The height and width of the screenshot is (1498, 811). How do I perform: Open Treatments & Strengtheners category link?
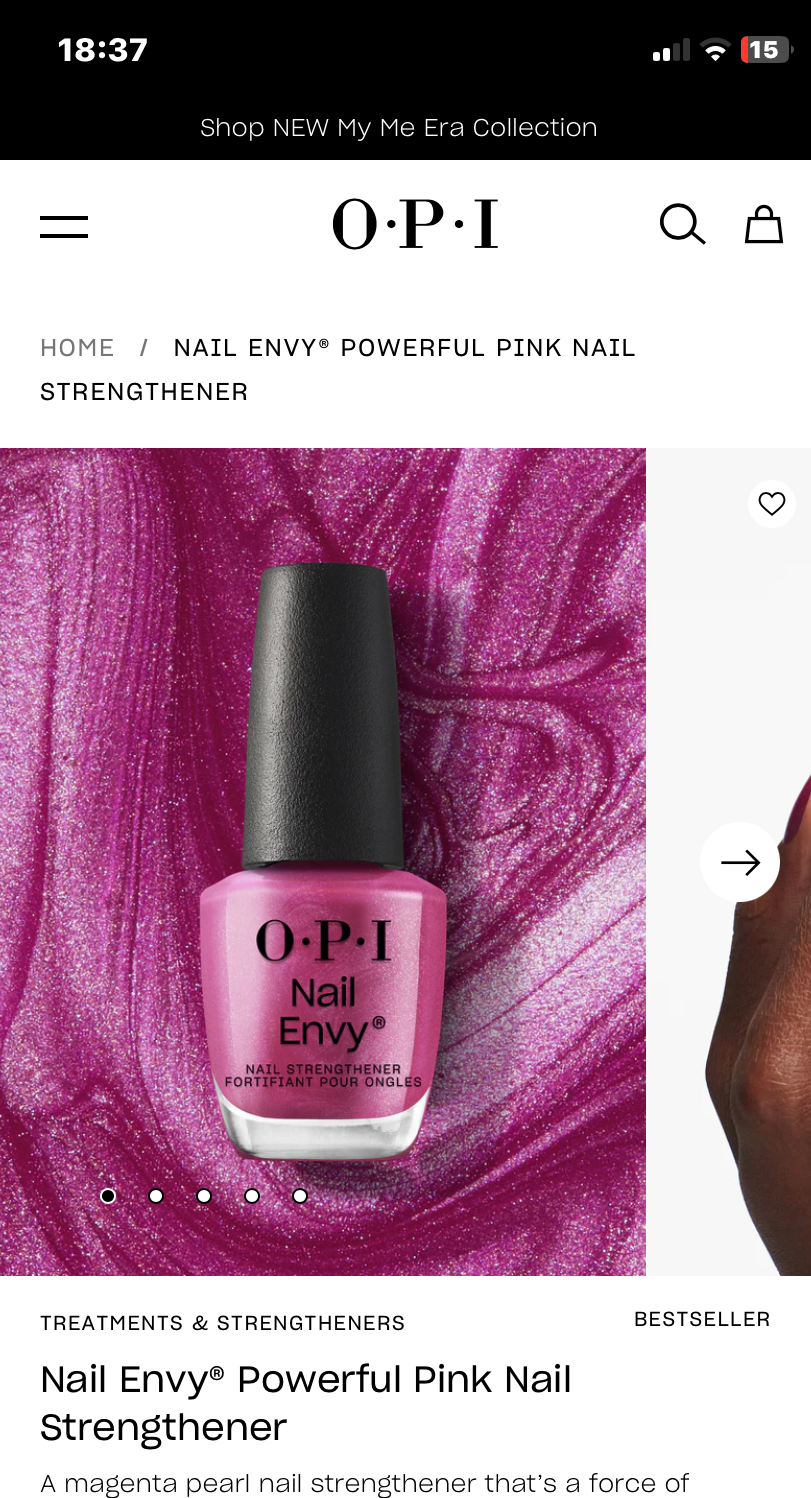[x=223, y=1323]
